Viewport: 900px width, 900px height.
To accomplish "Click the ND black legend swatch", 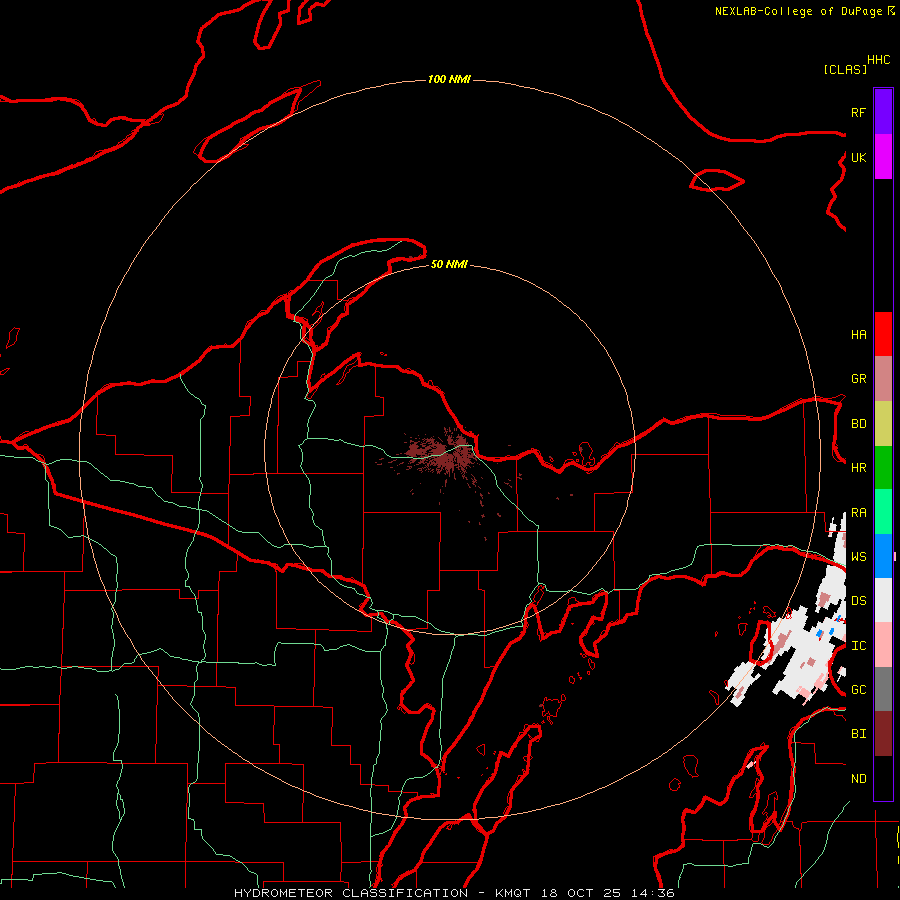I will (x=883, y=778).
